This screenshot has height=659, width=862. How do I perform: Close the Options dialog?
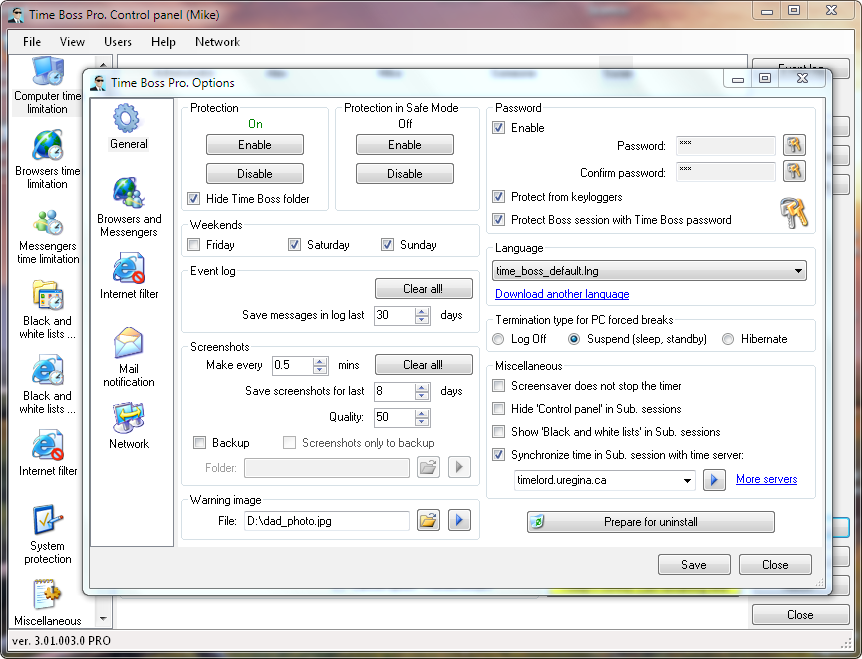click(x=775, y=564)
